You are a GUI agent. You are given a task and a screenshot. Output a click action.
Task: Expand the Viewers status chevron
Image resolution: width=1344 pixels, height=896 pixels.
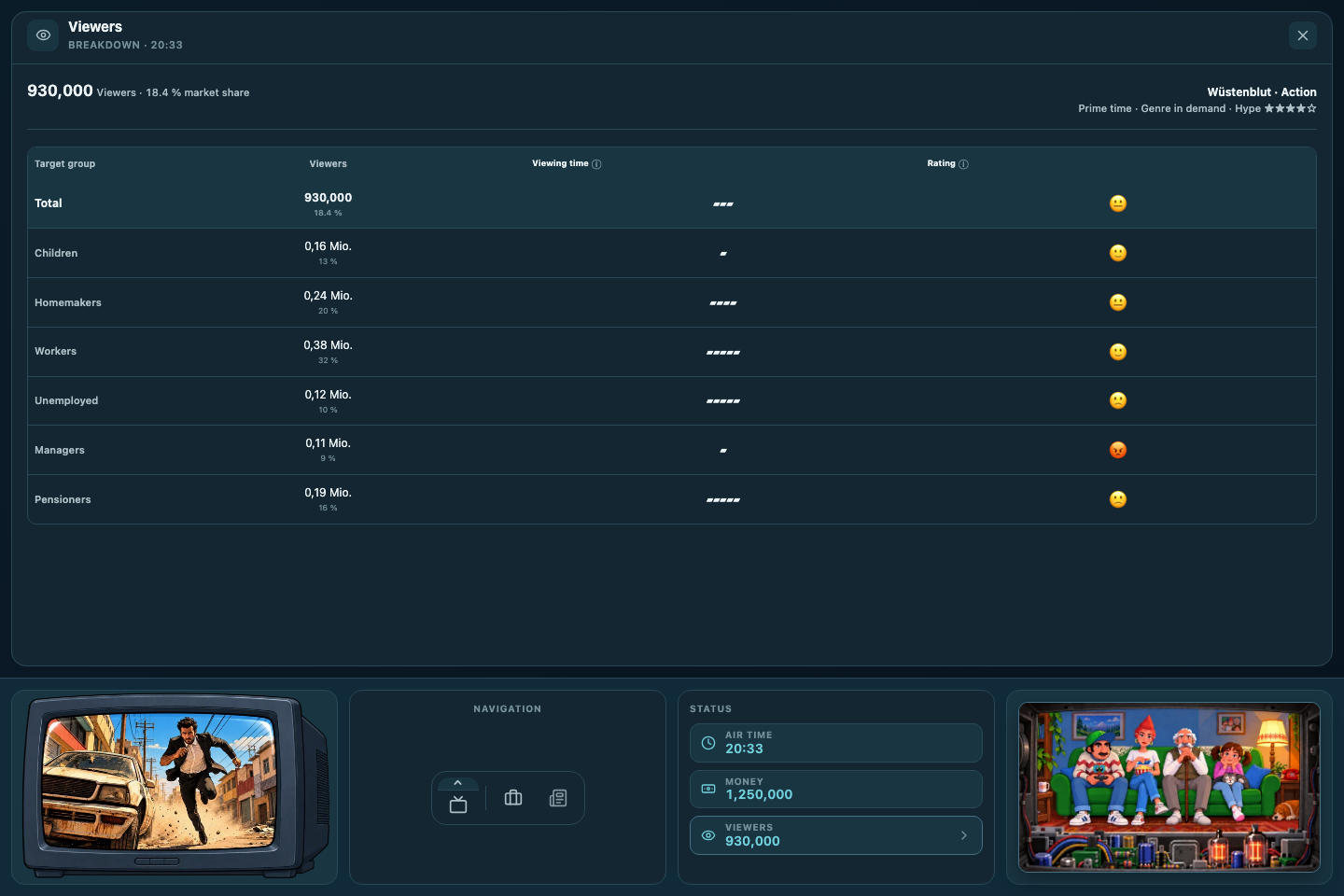pyautogui.click(x=964, y=835)
